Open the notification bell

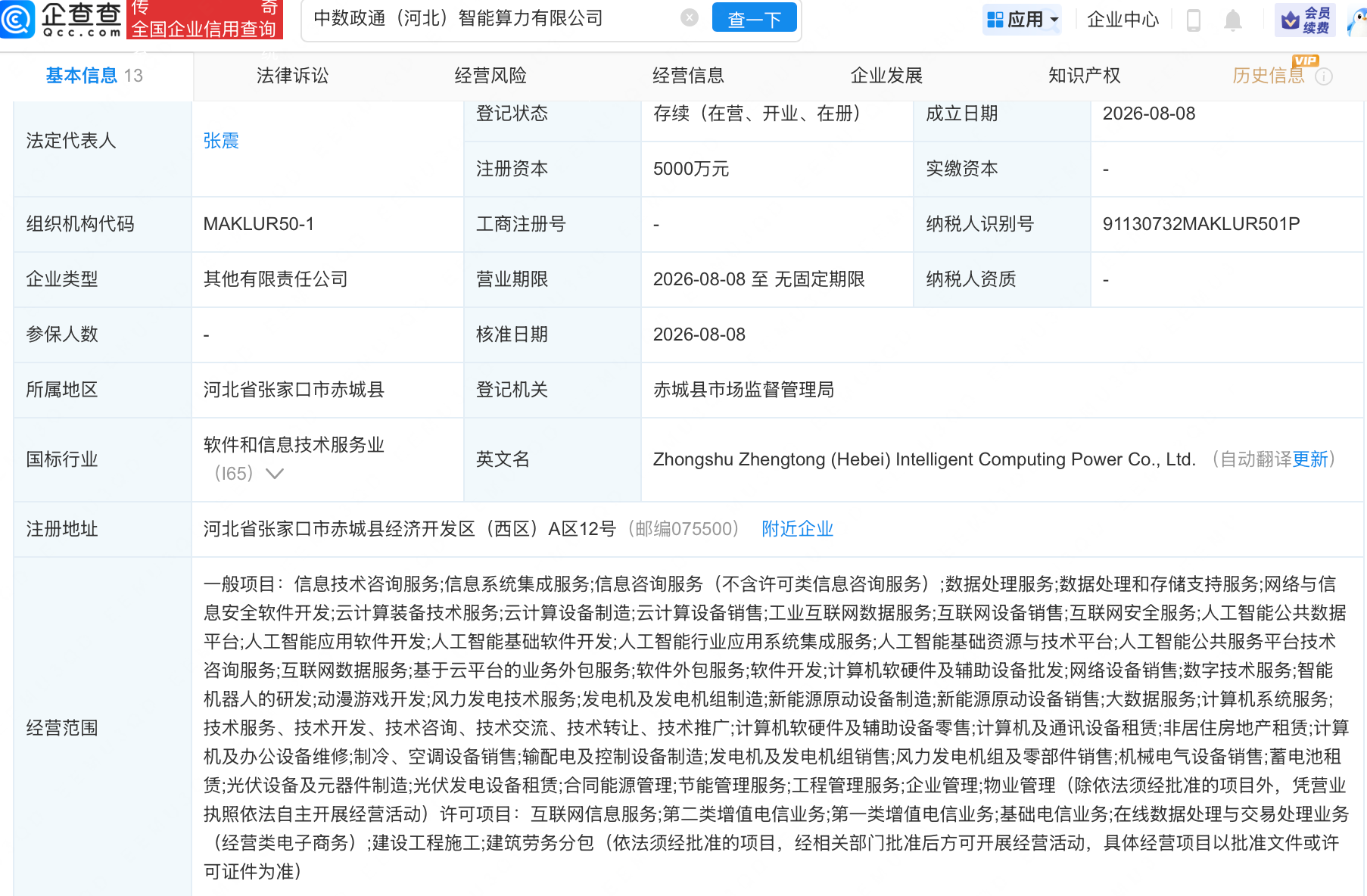coord(1232,20)
